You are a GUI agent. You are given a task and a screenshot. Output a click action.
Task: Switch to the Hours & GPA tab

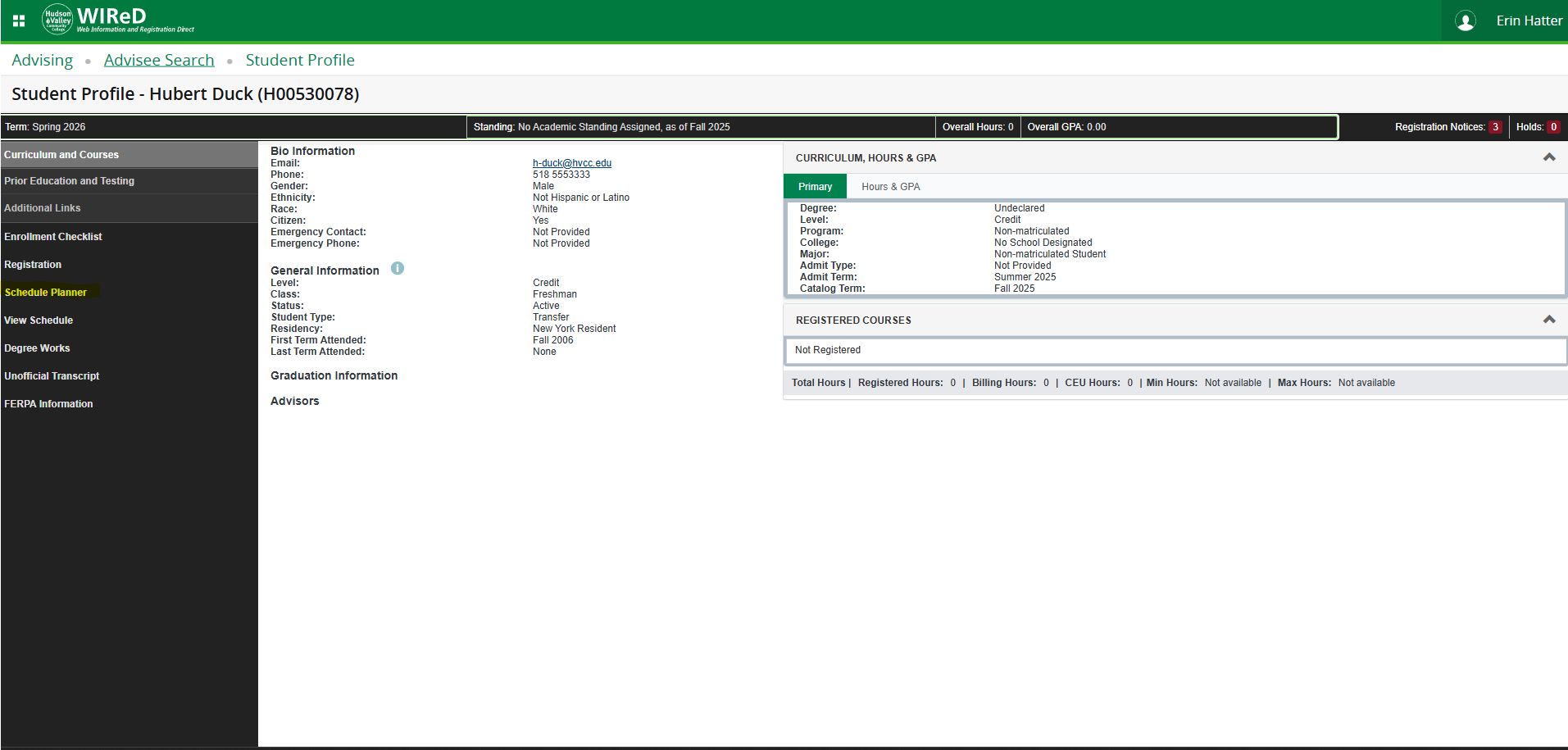coord(890,187)
